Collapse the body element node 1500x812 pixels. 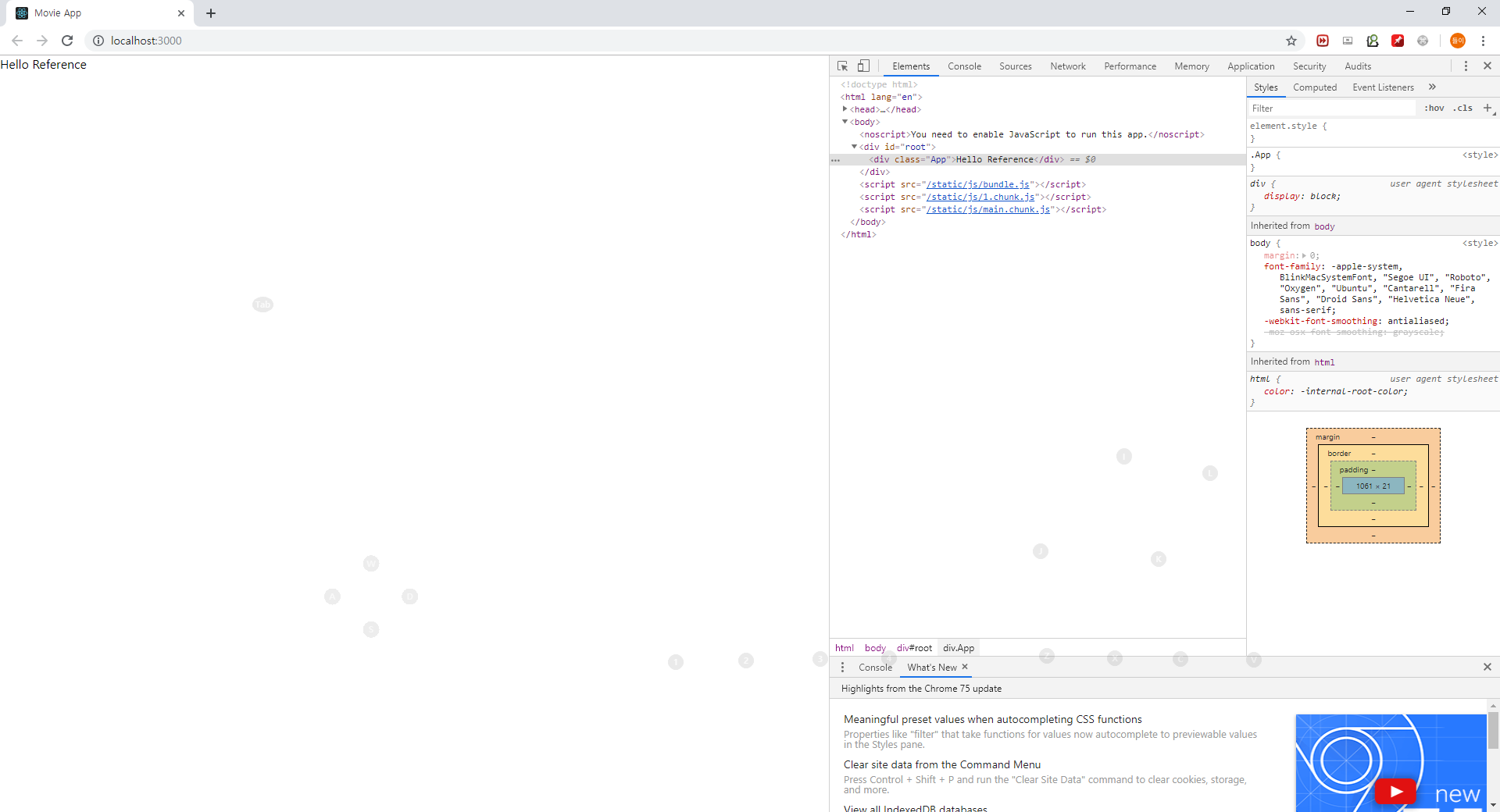[x=845, y=122]
